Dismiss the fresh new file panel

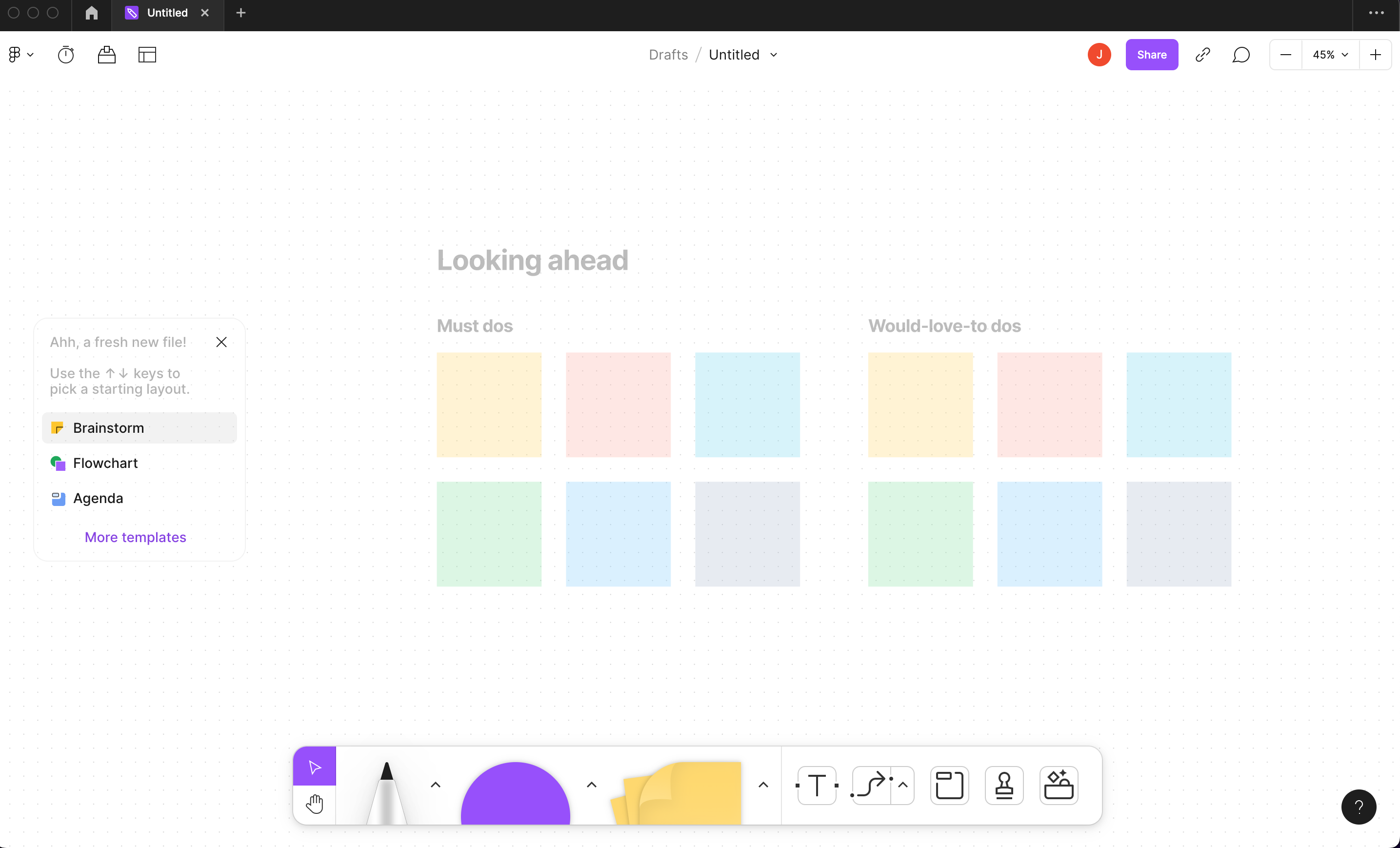click(221, 342)
